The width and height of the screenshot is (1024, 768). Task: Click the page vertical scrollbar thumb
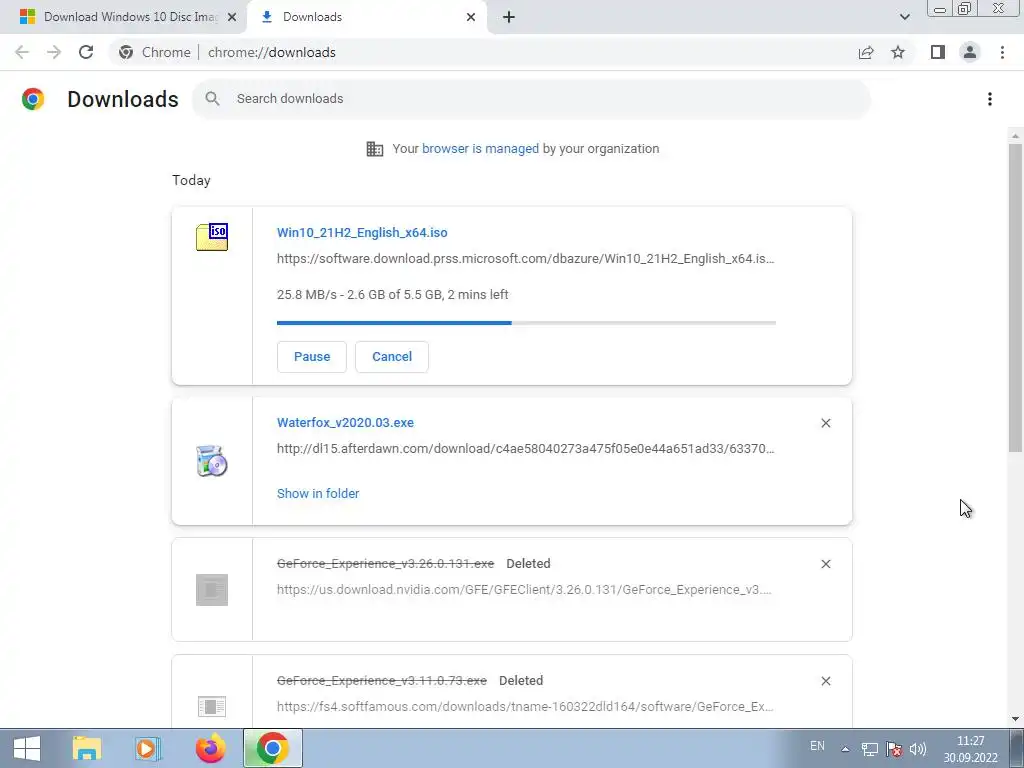click(x=1015, y=297)
